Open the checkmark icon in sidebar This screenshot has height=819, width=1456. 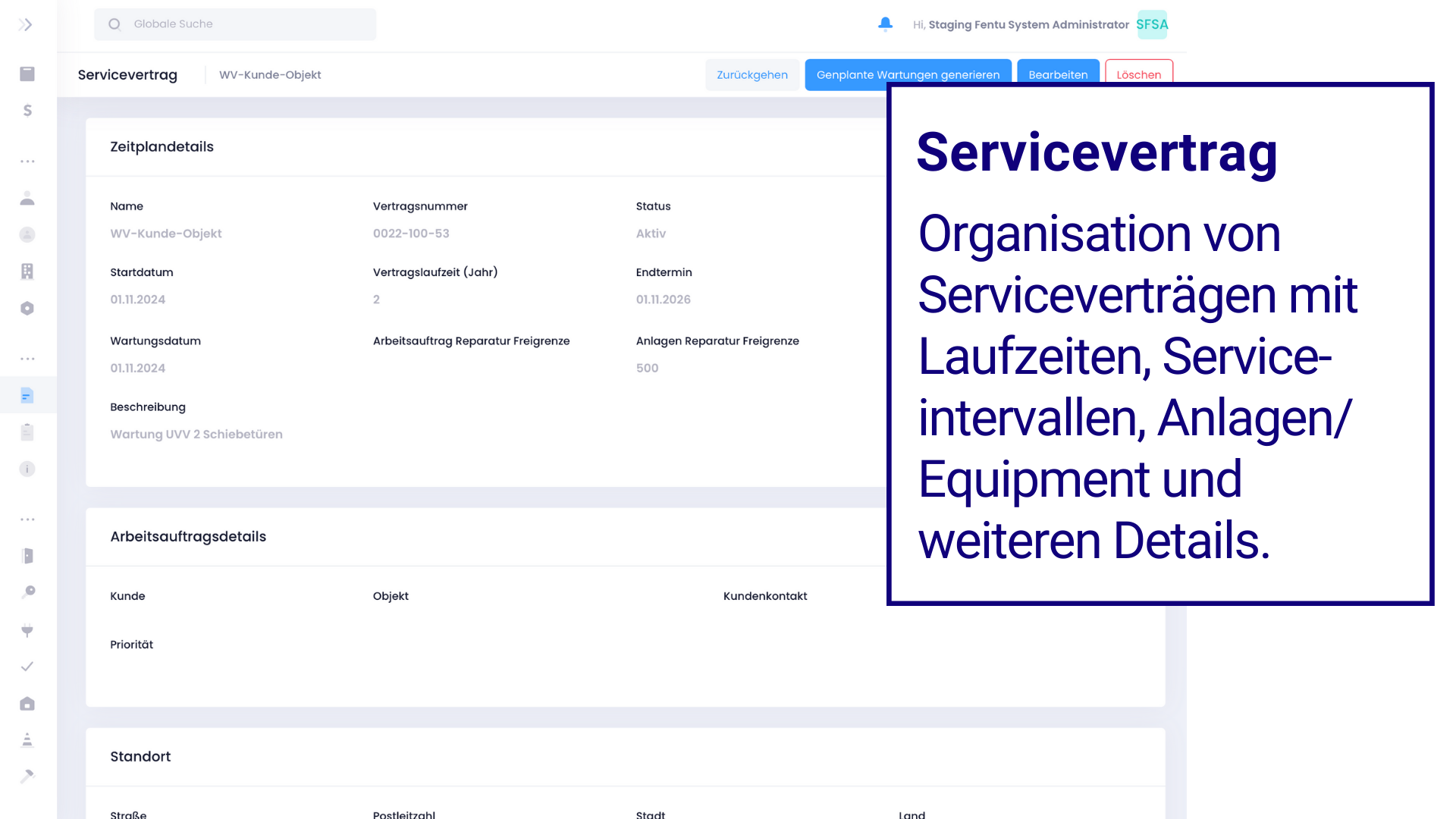click(27, 667)
